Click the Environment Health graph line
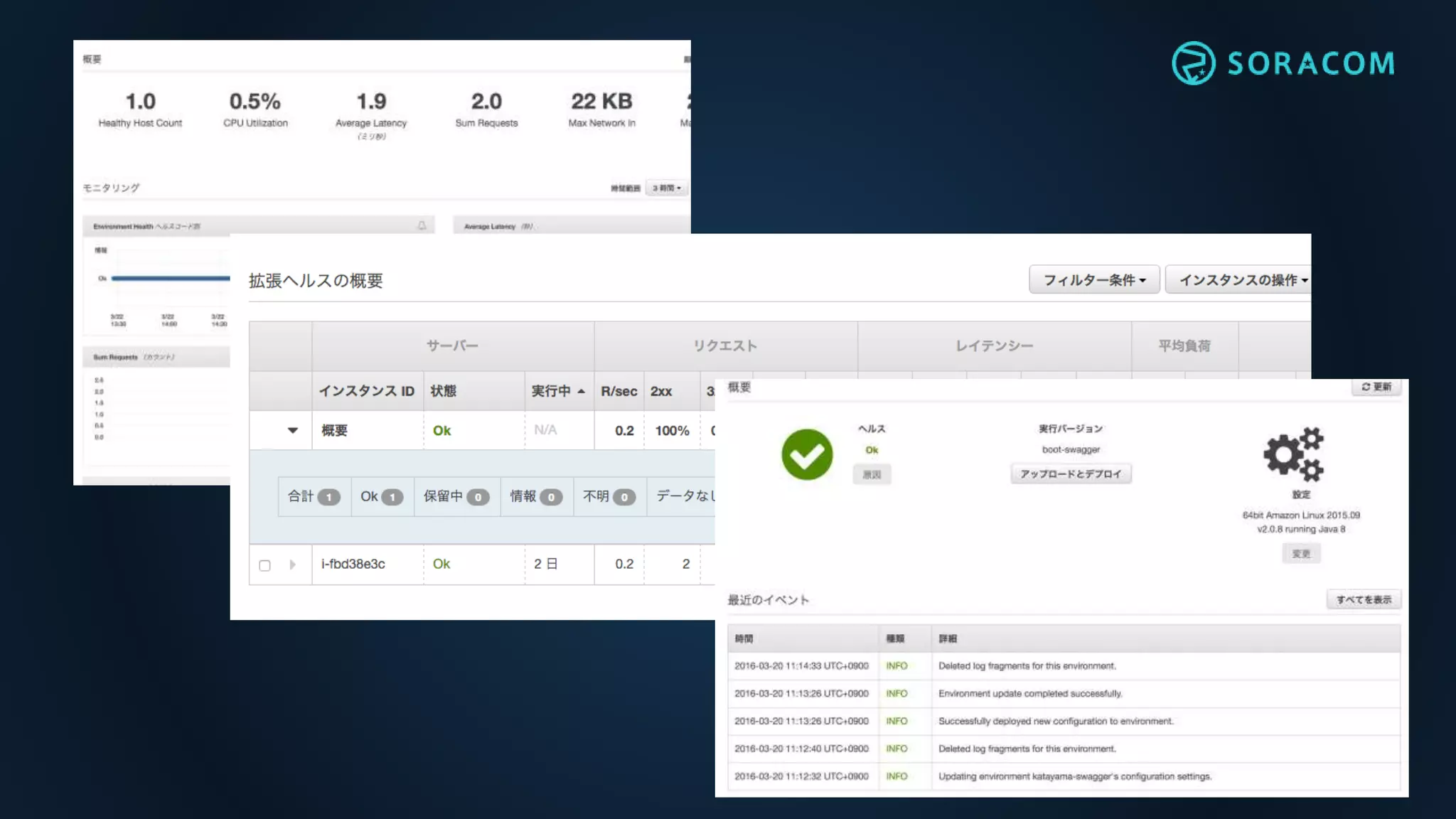 click(x=171, y=278)
